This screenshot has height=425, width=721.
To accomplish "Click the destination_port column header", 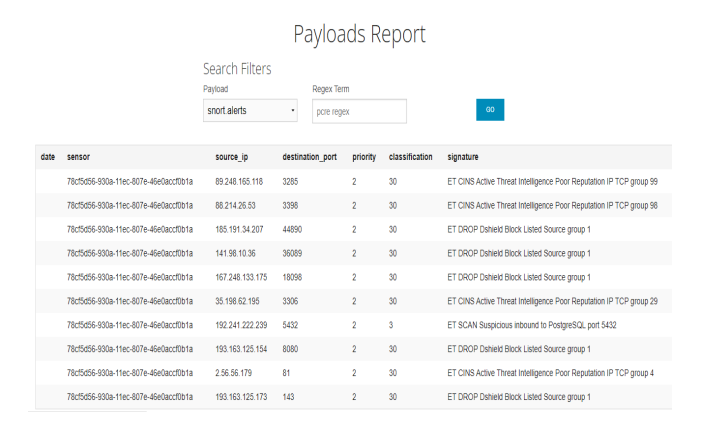I will [x=311, y=157].
